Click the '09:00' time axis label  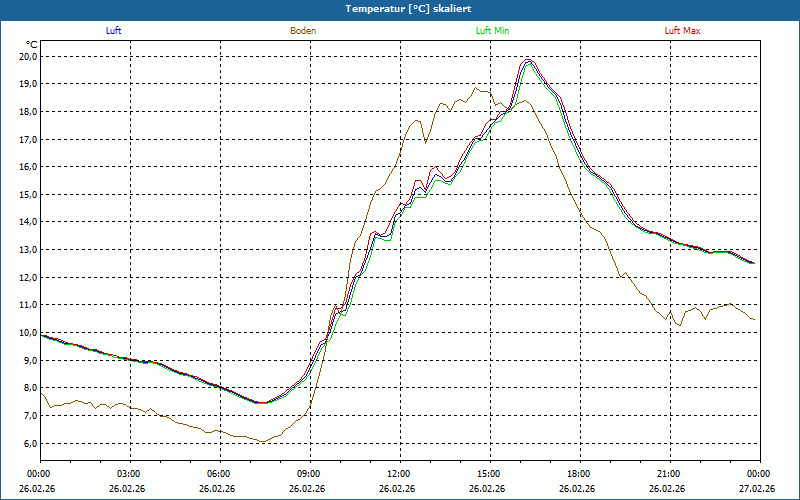tap(310, 474)
